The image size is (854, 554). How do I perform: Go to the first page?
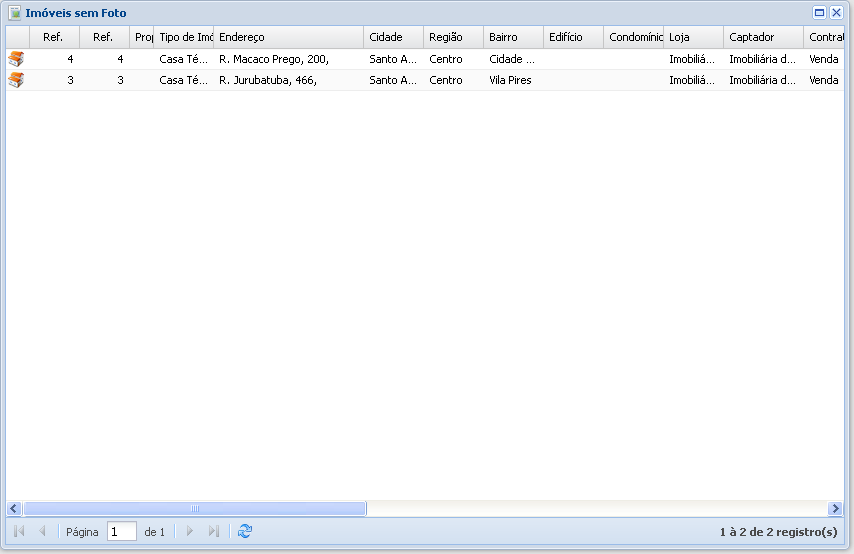19,532
